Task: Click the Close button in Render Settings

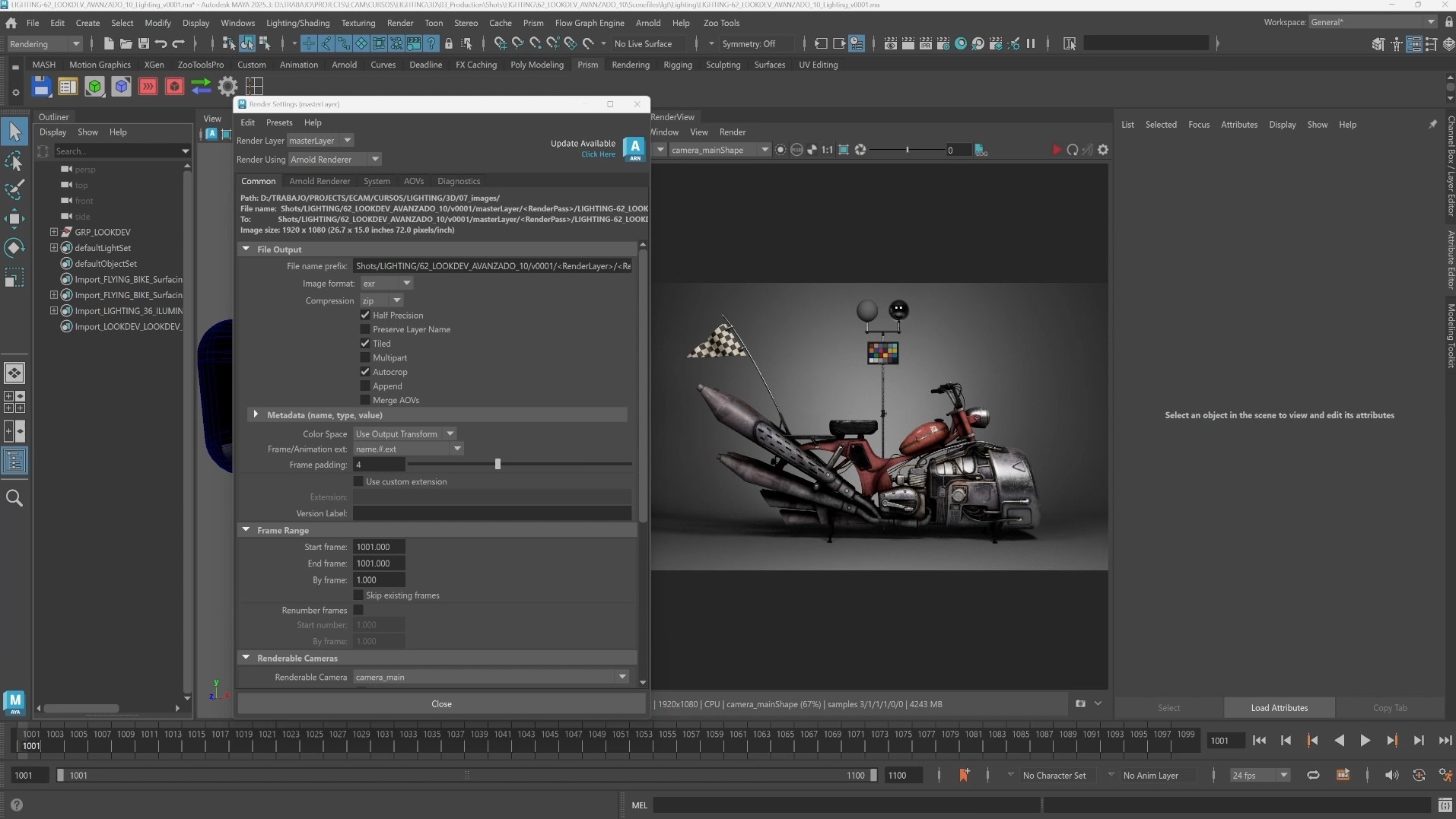Action: 441,704
